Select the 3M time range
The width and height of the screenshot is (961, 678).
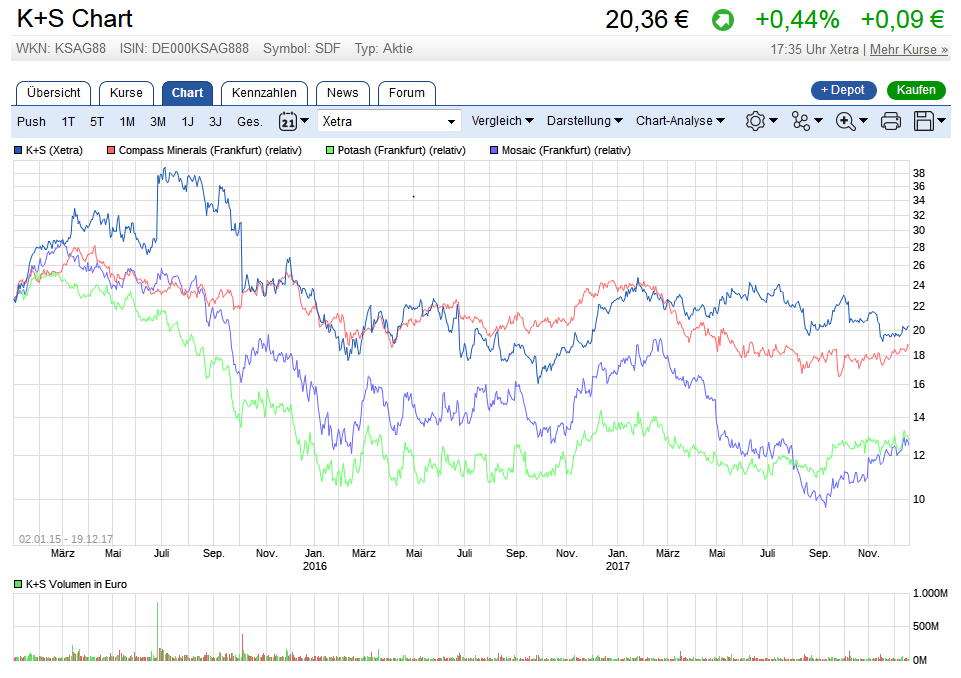pos(158,121)
